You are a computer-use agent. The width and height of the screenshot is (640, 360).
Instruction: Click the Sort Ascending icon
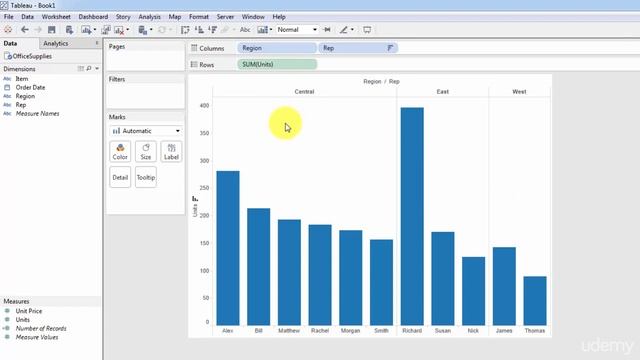tap(199, 30)
